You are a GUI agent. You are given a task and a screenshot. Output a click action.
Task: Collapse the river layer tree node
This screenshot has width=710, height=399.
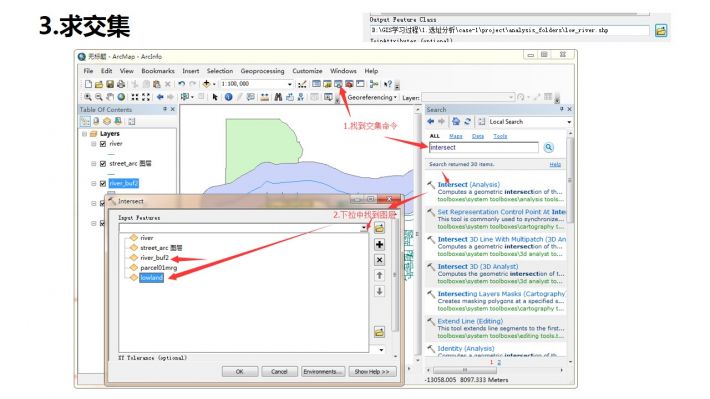pos(94,144)
